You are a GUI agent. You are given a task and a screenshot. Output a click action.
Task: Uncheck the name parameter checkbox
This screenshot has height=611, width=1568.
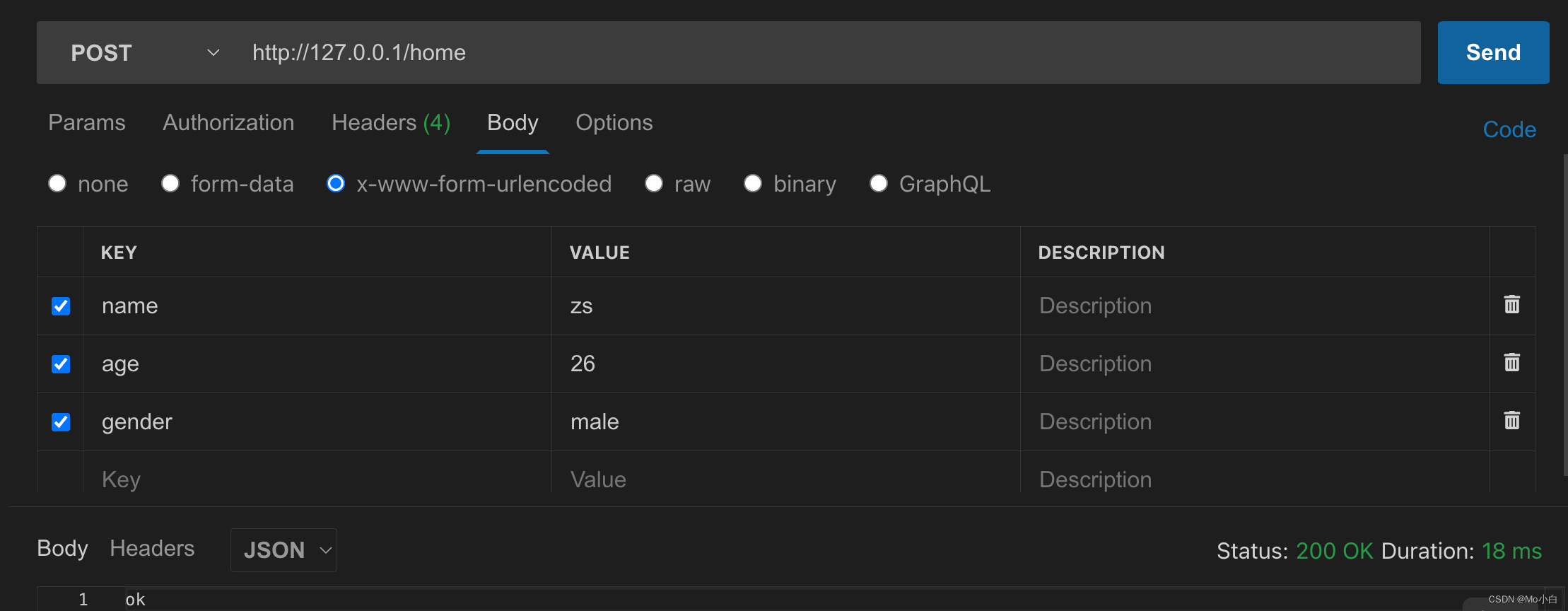61,306
